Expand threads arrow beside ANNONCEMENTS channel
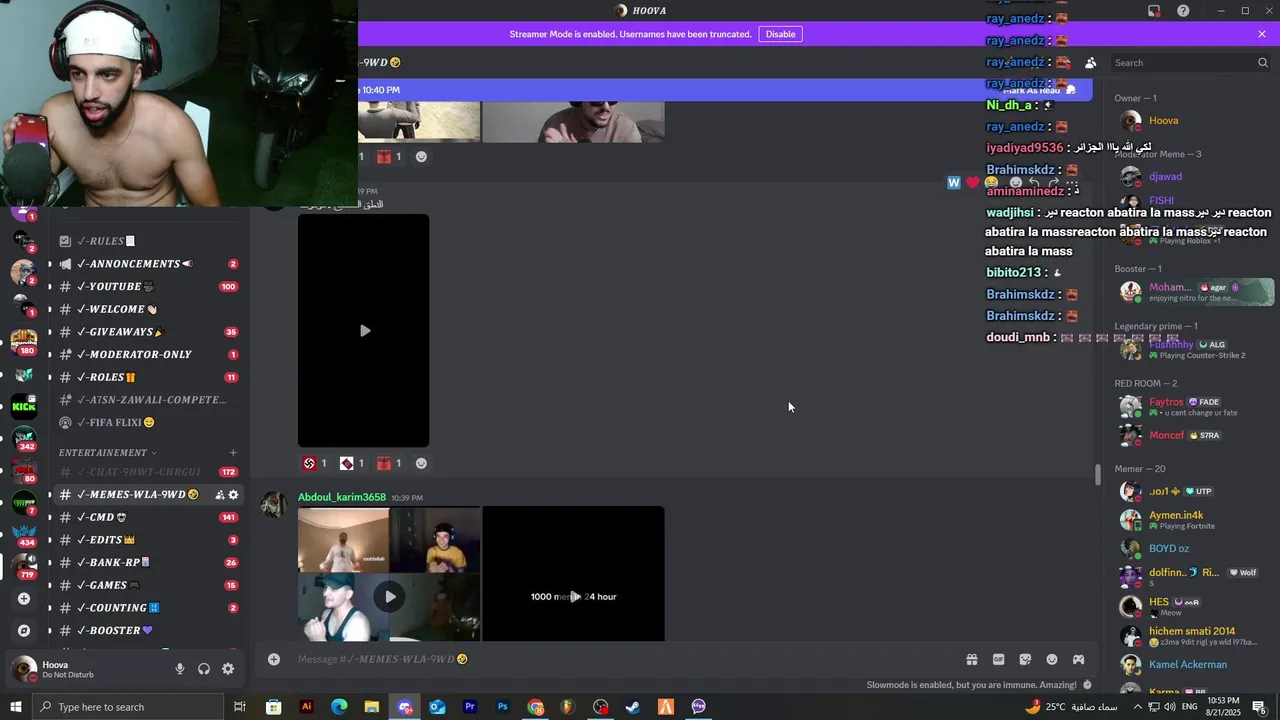1280x720 pixels. click(x=50, y=264)
